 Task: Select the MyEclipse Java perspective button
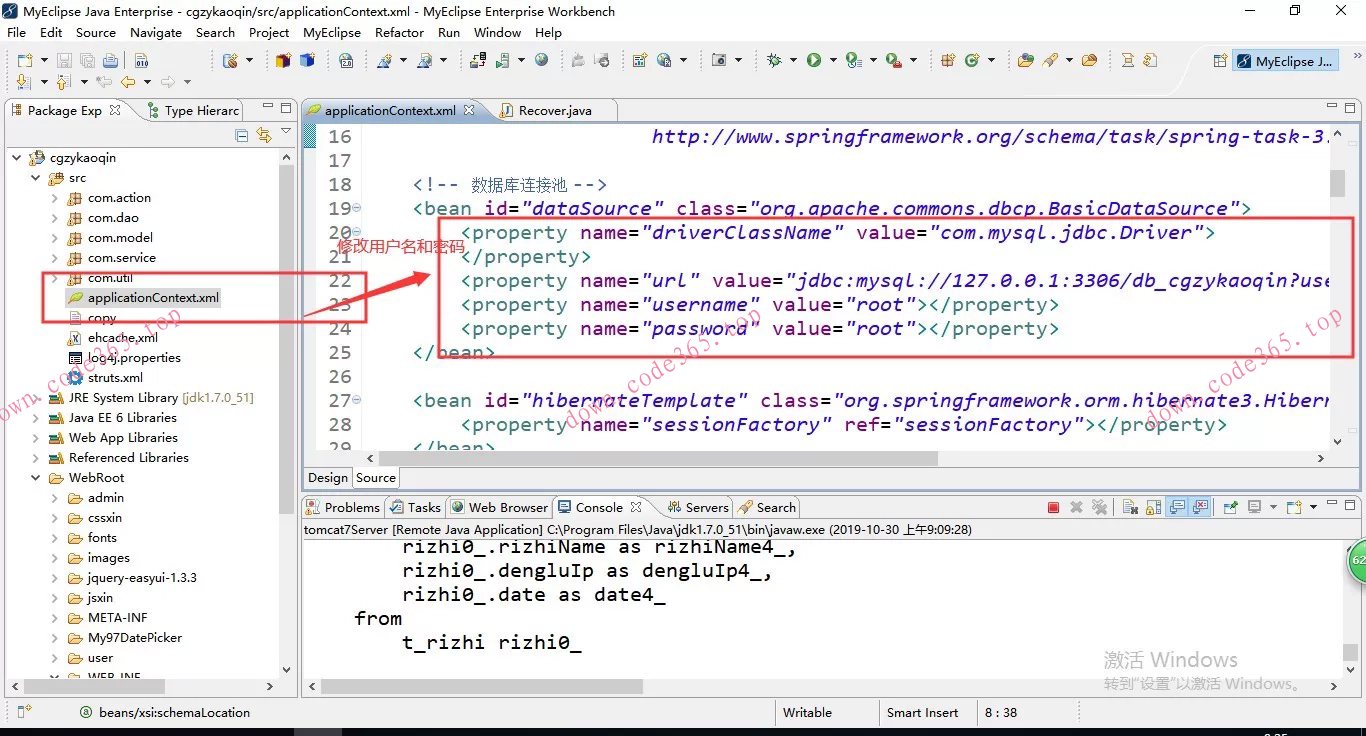[1284, 61]
